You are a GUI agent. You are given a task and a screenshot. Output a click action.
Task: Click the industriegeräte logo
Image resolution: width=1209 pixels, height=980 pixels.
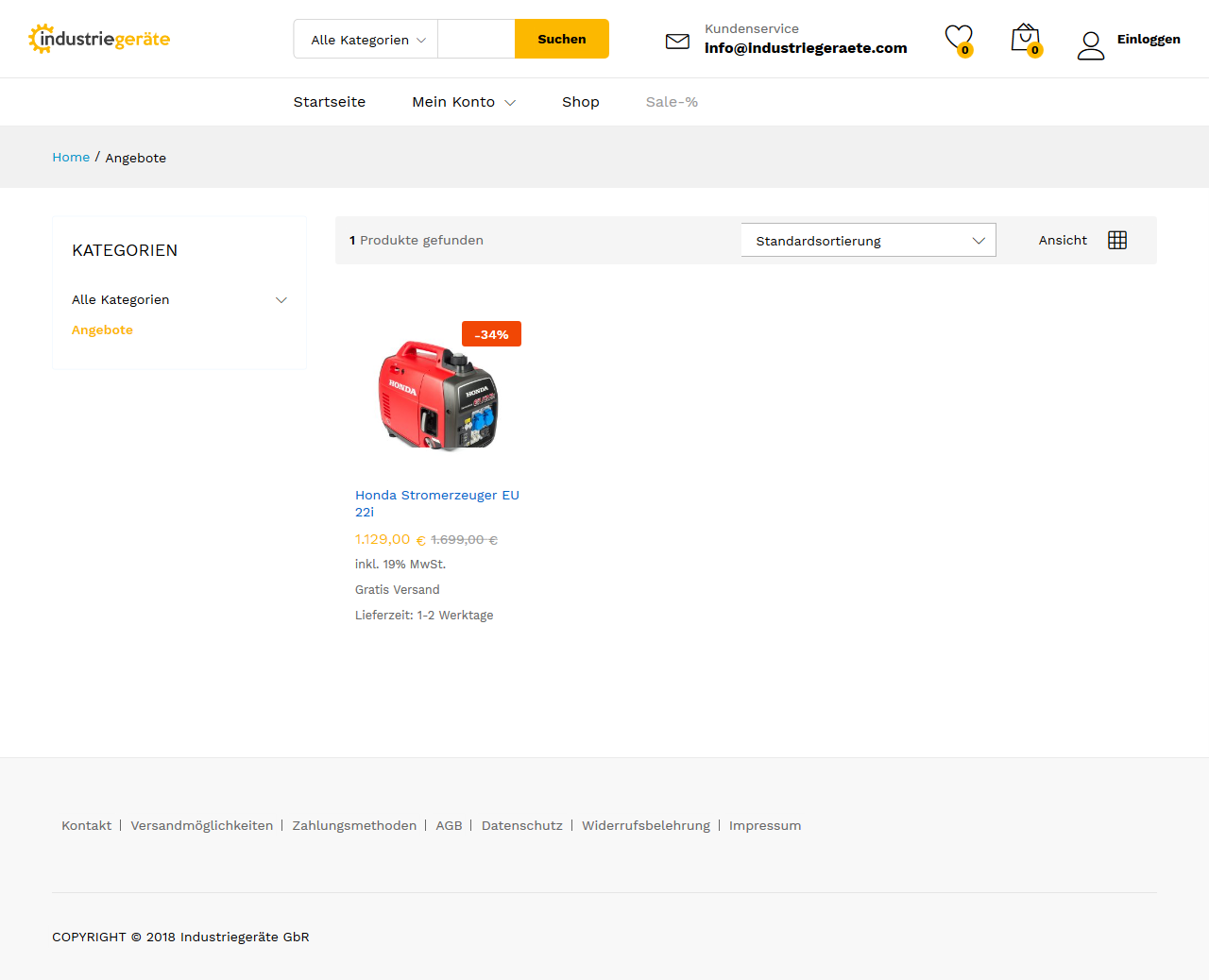point(99,39)
